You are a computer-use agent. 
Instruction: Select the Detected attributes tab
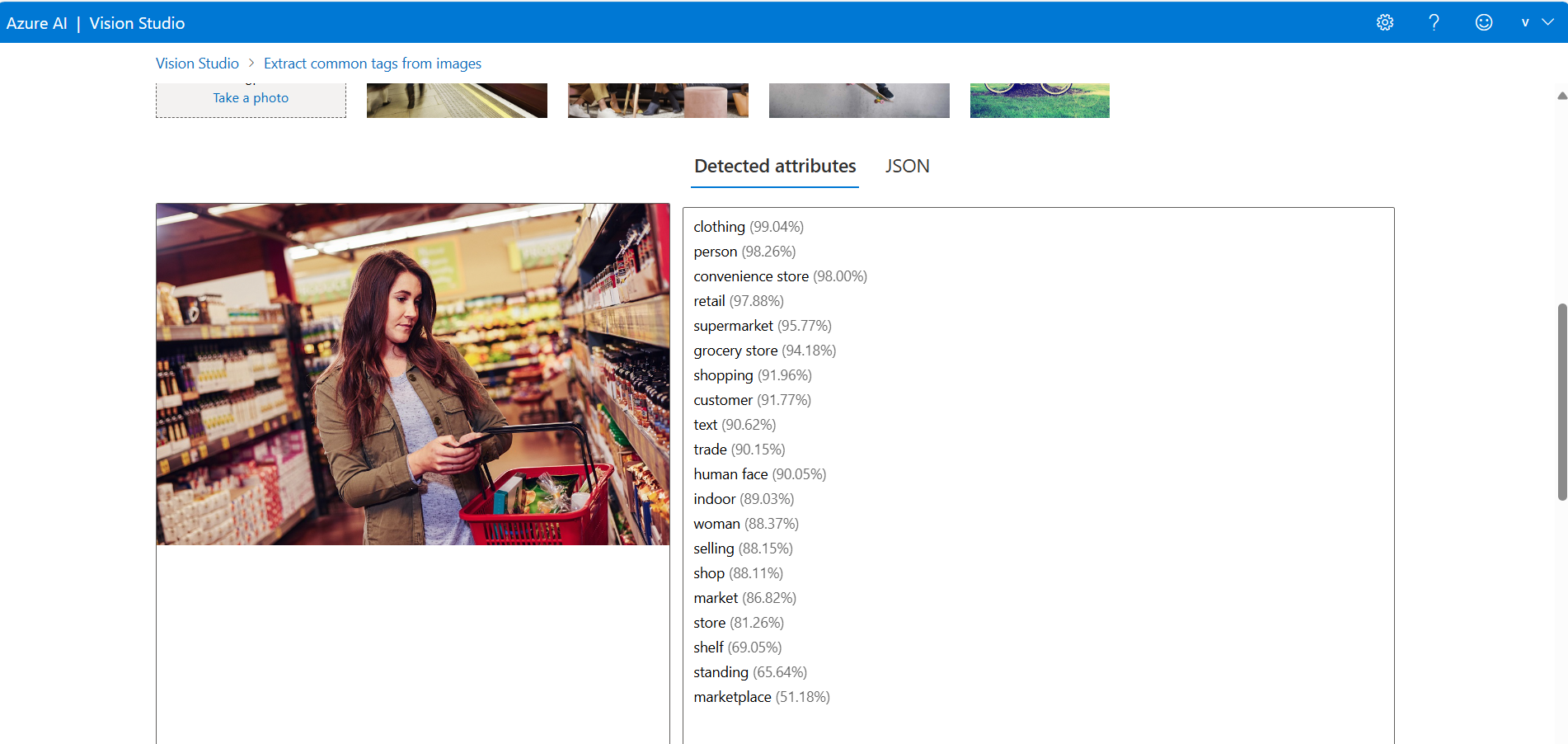(774, 166)
